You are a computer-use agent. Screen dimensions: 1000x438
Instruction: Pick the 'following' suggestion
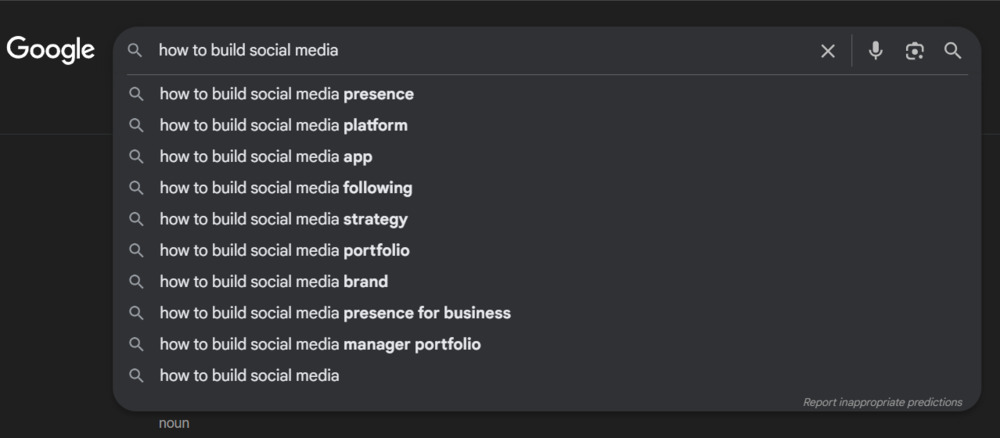point(286,188)
